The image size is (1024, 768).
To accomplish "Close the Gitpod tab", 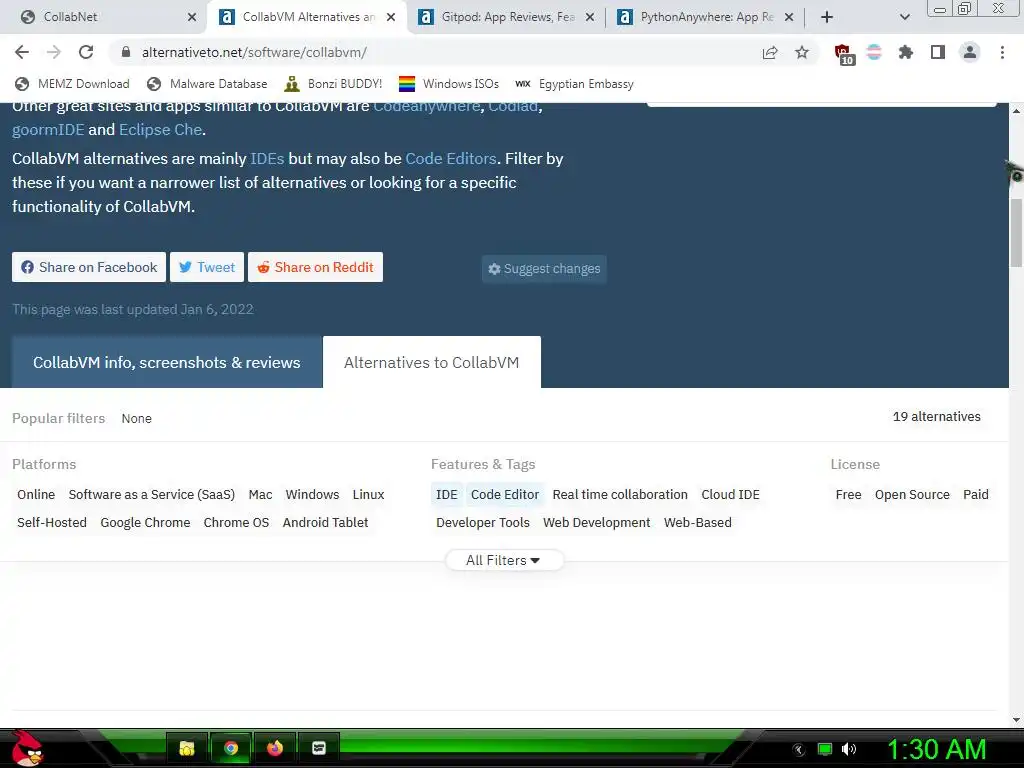I will tap(590, 17).
